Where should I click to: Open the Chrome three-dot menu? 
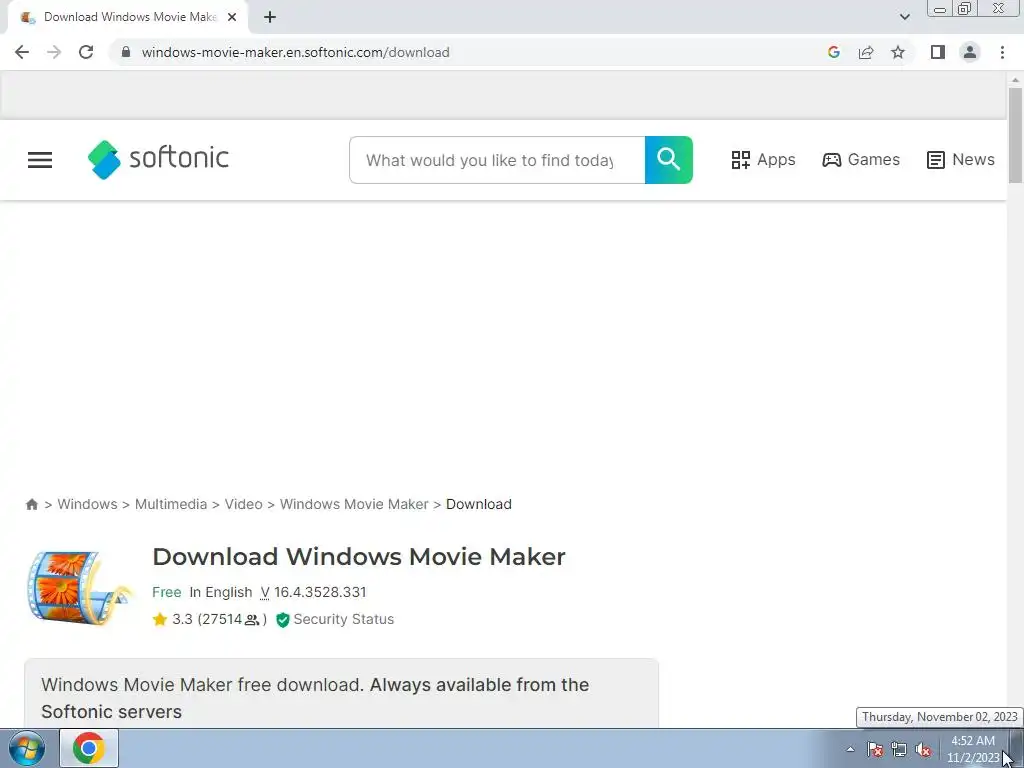tap(1002, 52)
